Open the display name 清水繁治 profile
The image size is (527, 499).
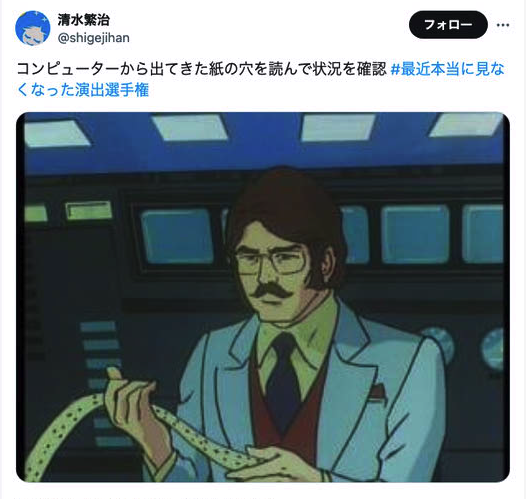tap(84, 19)
